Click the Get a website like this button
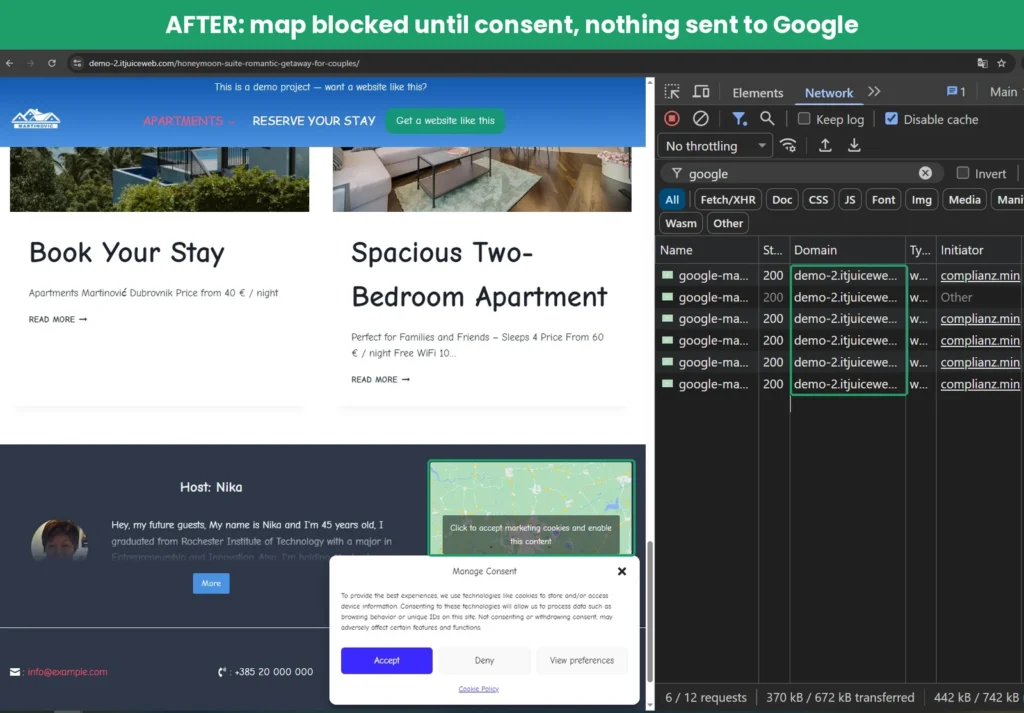This screenshot has height=713, width=1024. click(445, 121)
